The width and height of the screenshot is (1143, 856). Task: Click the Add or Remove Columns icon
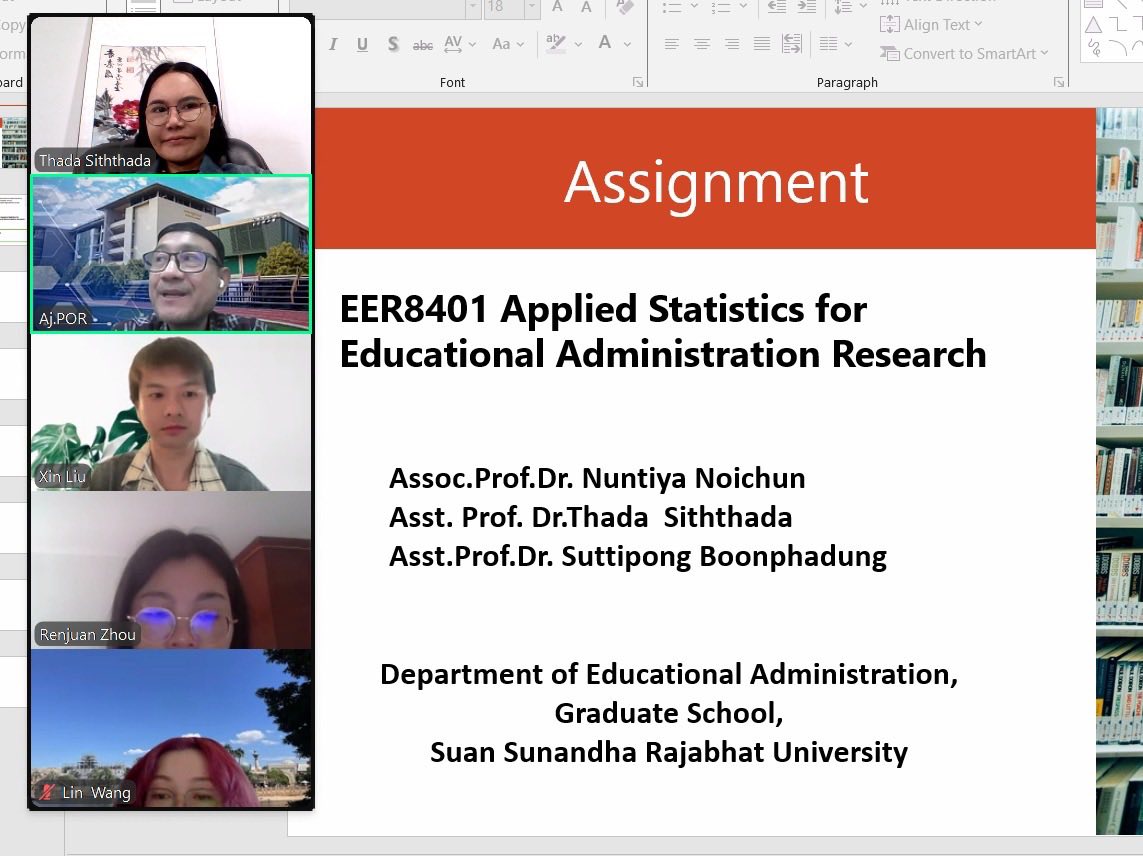[828, 44]
